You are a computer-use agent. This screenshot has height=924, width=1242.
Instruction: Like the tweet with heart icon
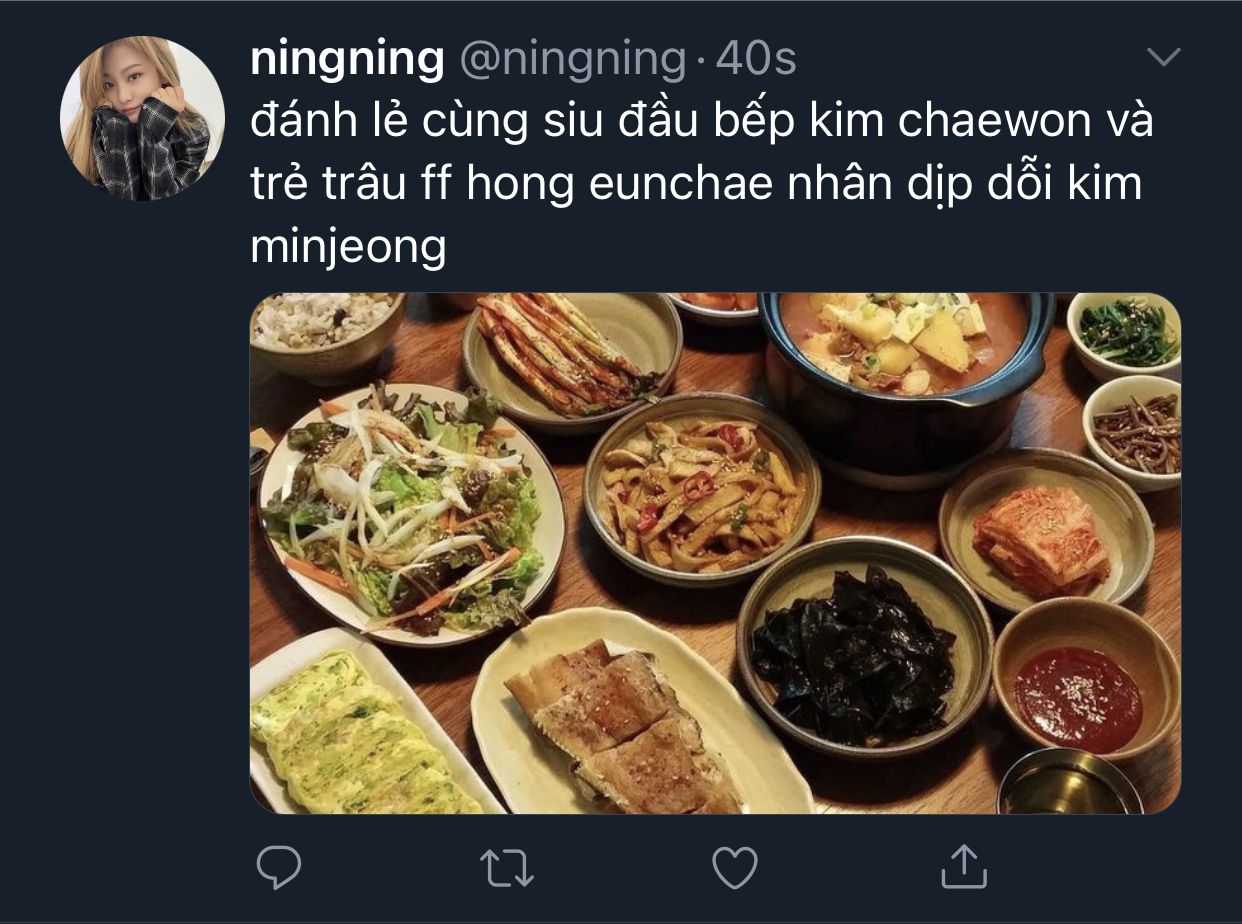coord(735,867)
